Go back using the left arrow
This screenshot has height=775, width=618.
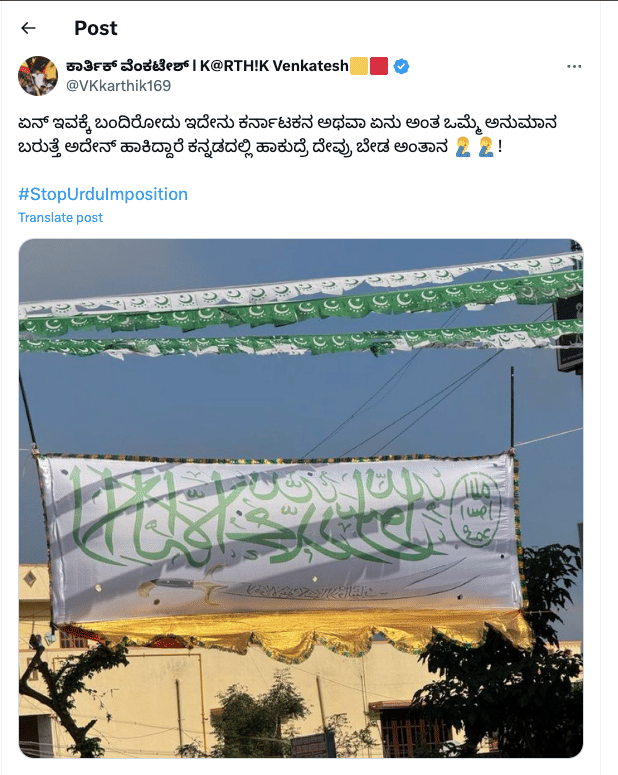29,28
